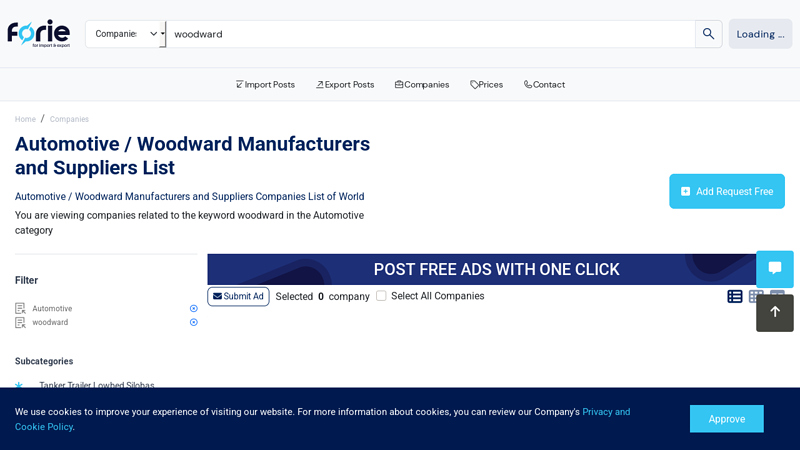
Task: Switch to list view icon
Action: 735,296
